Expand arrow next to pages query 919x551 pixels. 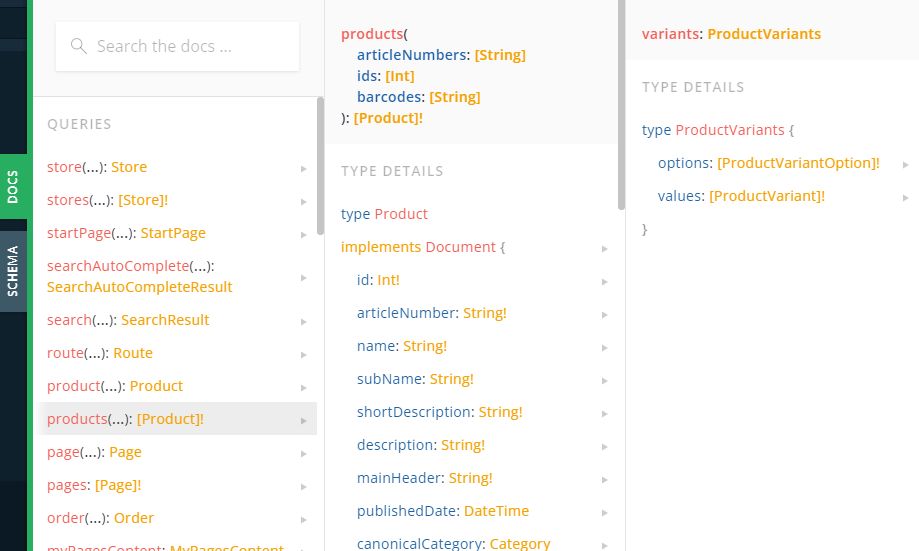point(304,487)
